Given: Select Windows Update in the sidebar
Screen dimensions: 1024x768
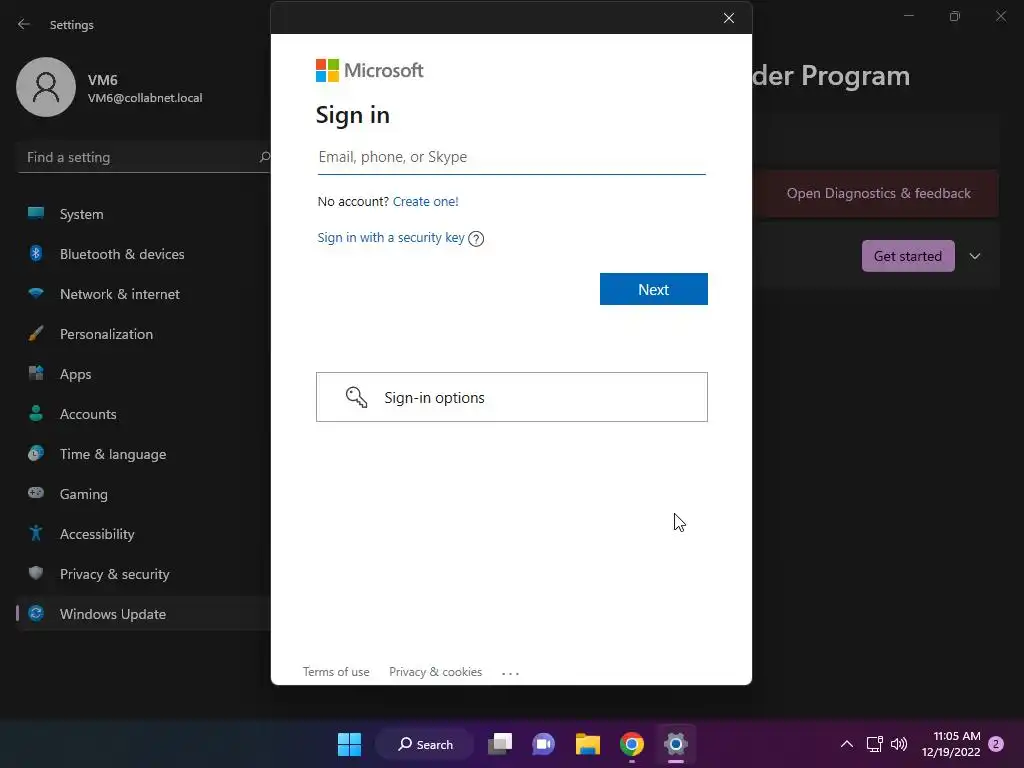Looking at the screenshot, I should tap(144, 614).
